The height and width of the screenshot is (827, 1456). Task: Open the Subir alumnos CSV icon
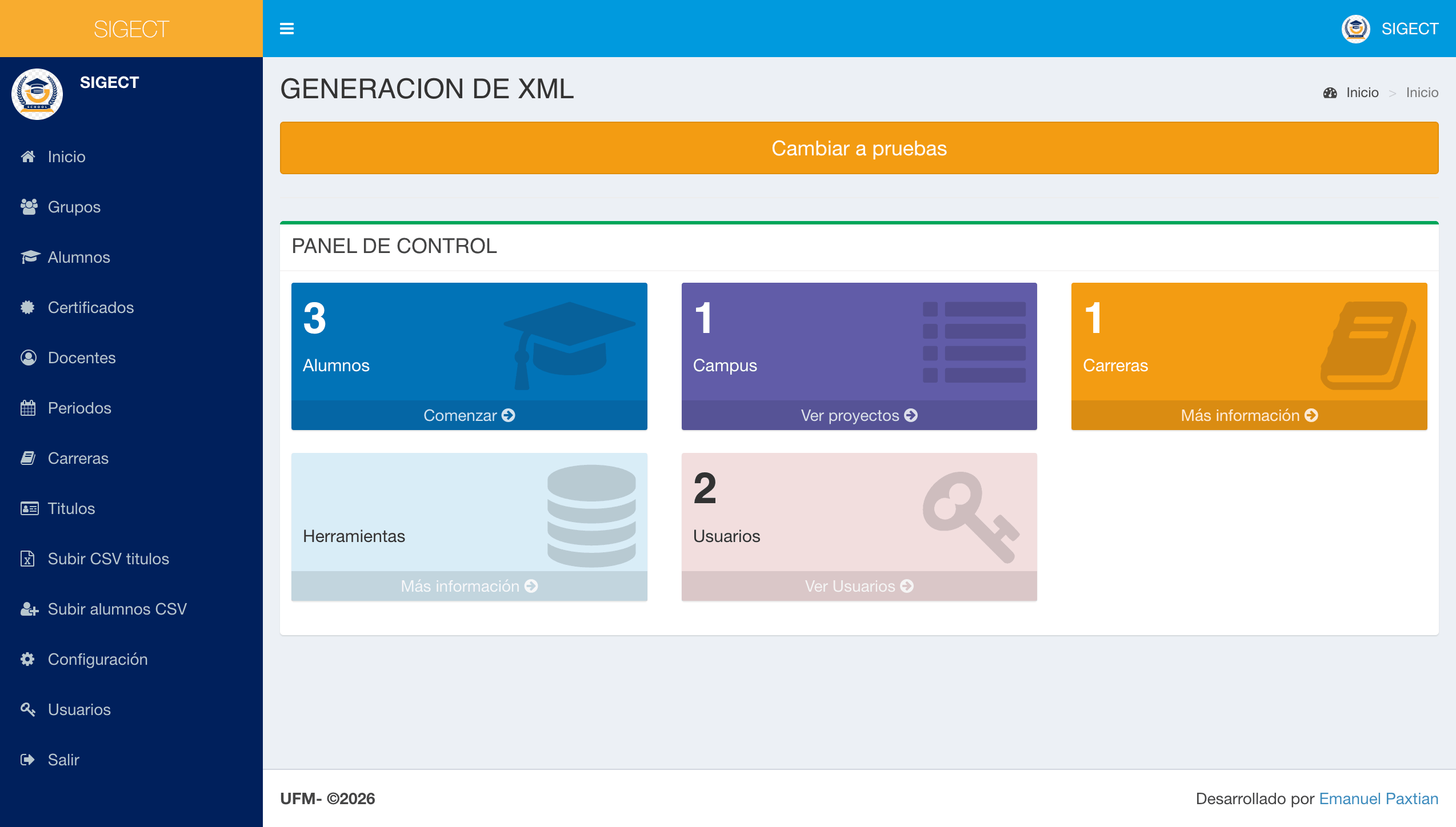point(28,609)
